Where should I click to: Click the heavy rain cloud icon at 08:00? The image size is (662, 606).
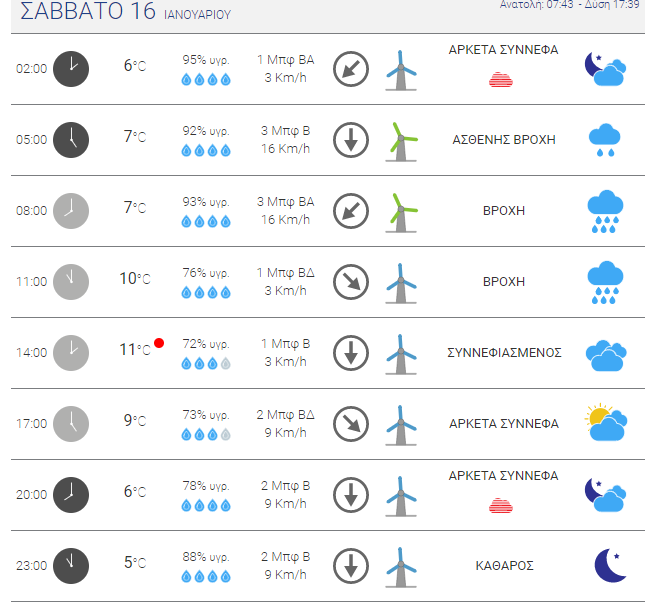[605, 211]
